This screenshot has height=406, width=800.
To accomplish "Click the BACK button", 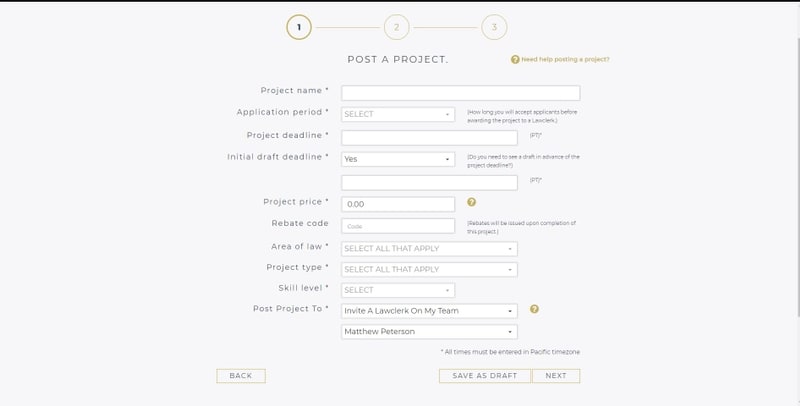I will [x=241, y=376].
